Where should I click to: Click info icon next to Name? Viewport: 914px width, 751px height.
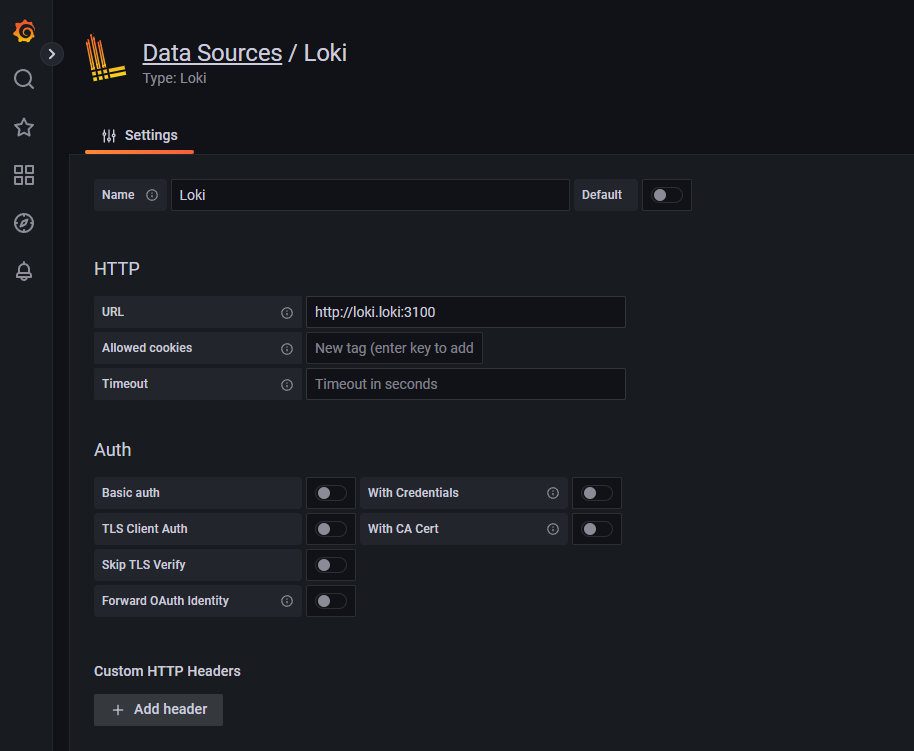pos(152,195)
